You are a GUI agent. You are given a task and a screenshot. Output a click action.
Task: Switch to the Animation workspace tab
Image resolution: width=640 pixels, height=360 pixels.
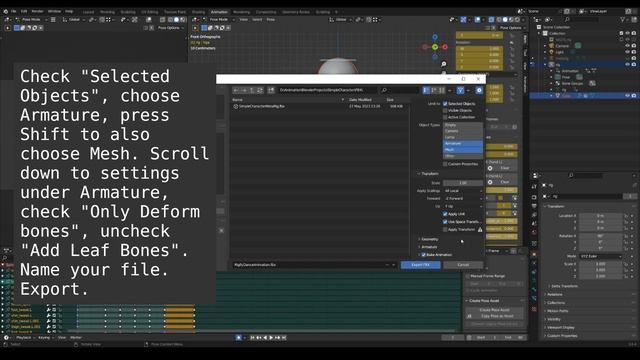[x=219, y=12]
